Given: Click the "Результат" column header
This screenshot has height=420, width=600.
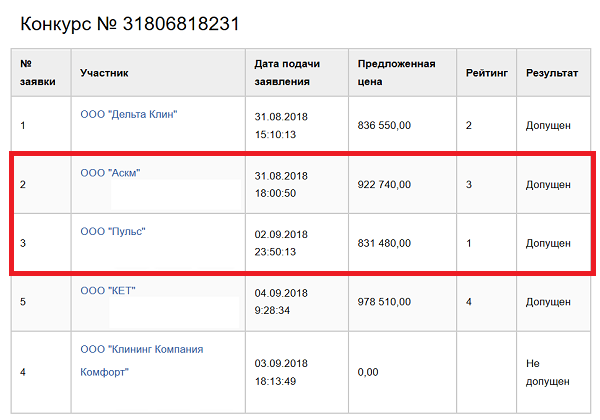Looking at the screenshot, I should click(552, 73).
